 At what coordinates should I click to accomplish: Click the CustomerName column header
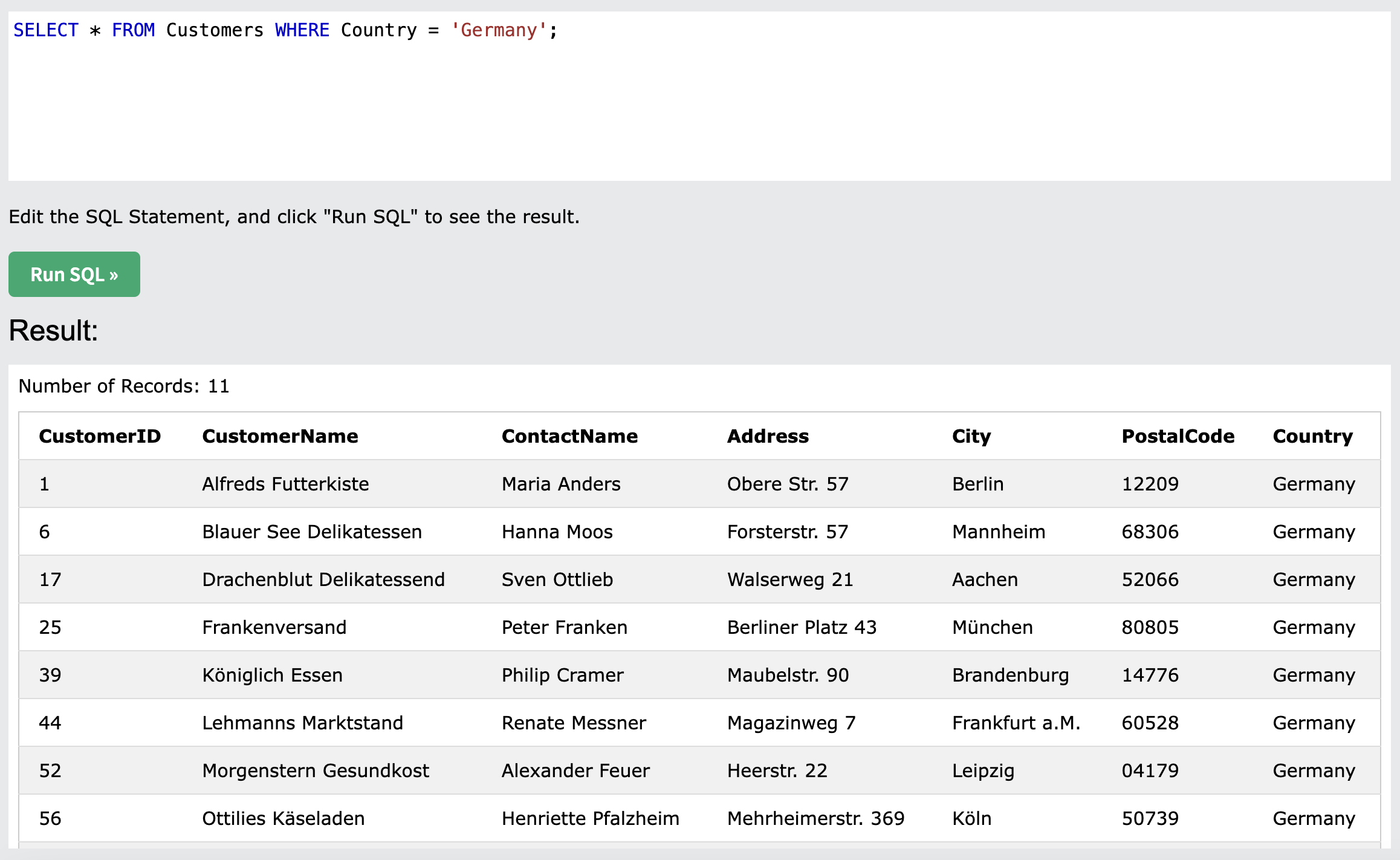tap(280, 436)
